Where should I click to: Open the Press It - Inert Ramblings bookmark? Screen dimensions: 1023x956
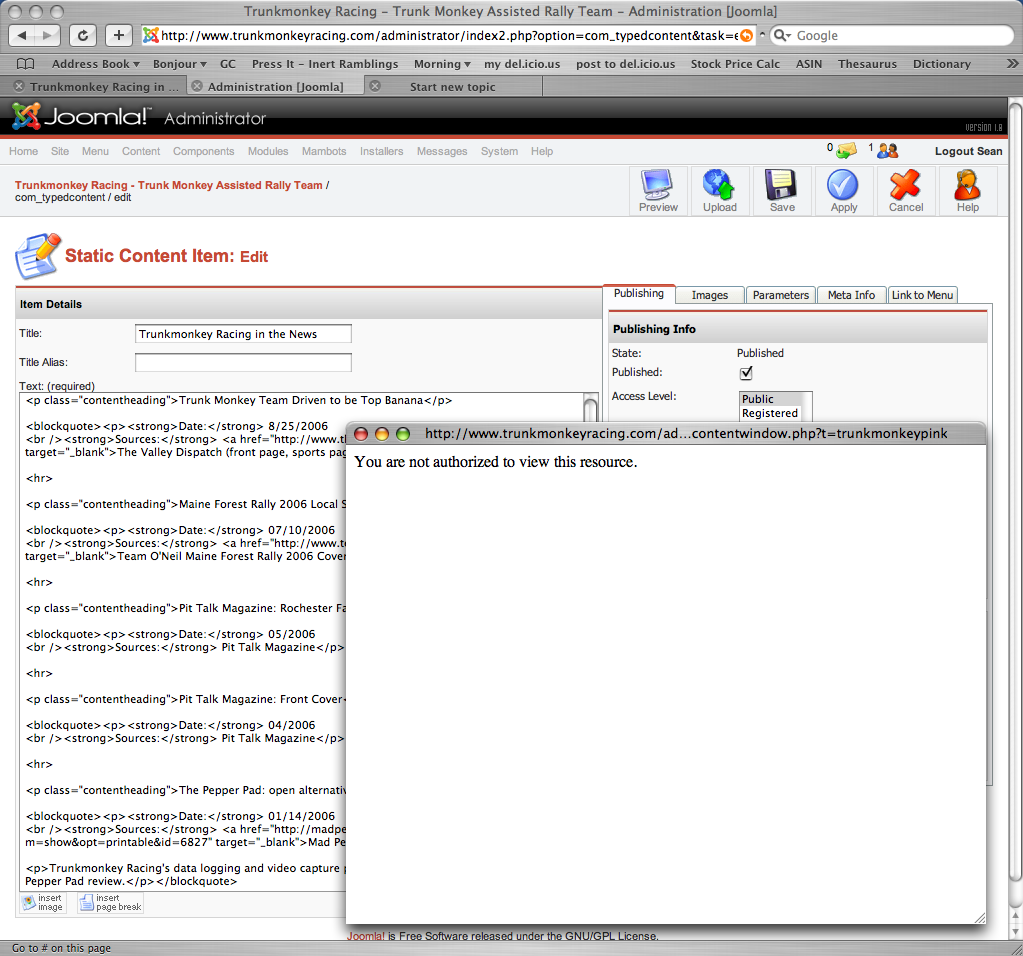point(325,64)
